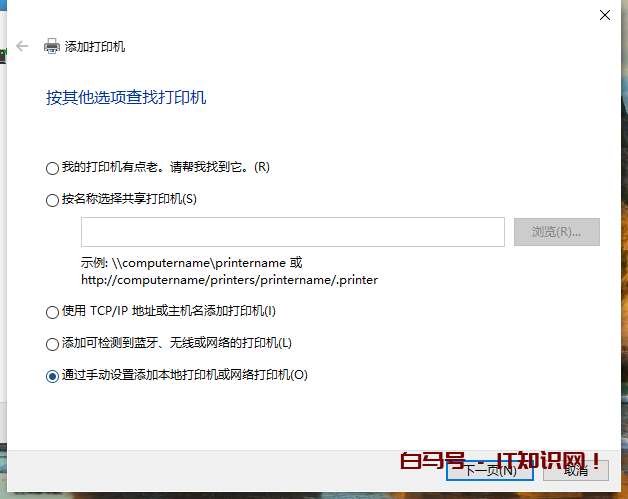Click the back arrow in the wizard header
Viewport: 628px width, 499px height.
click(x=22, y=46)
